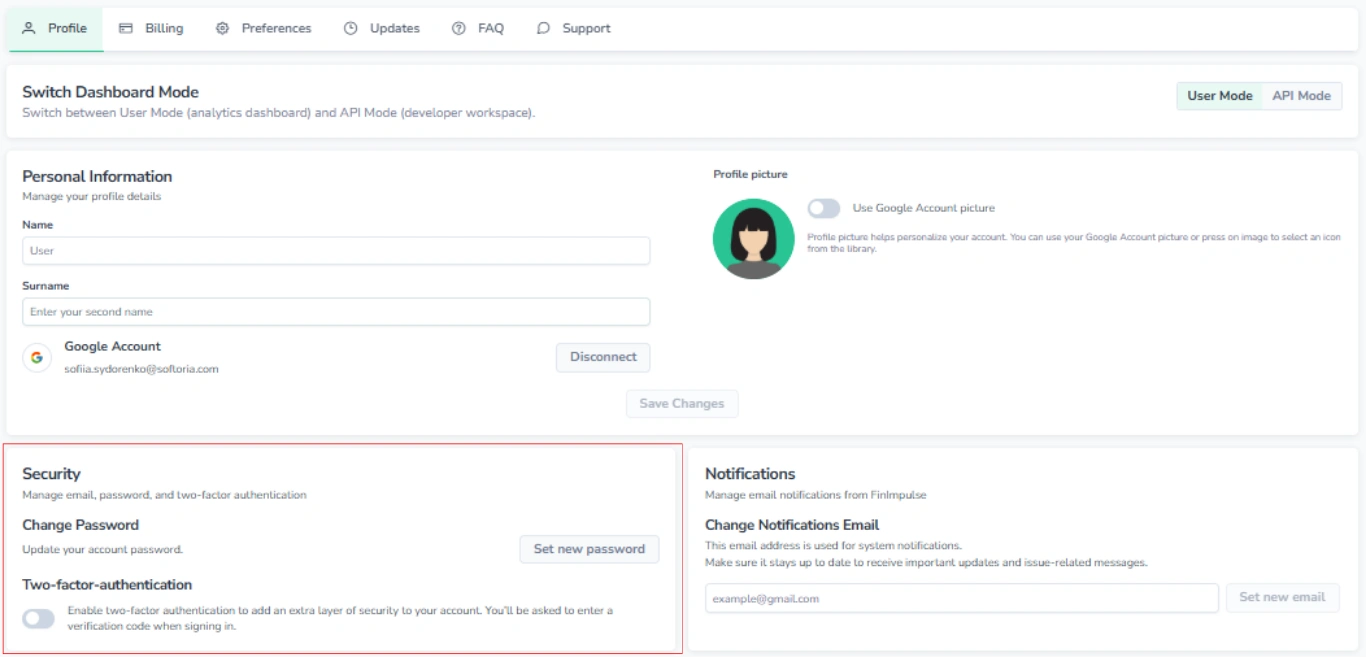Click the Surname input field
Viewport: 1366px width, 658px height.
335,311
